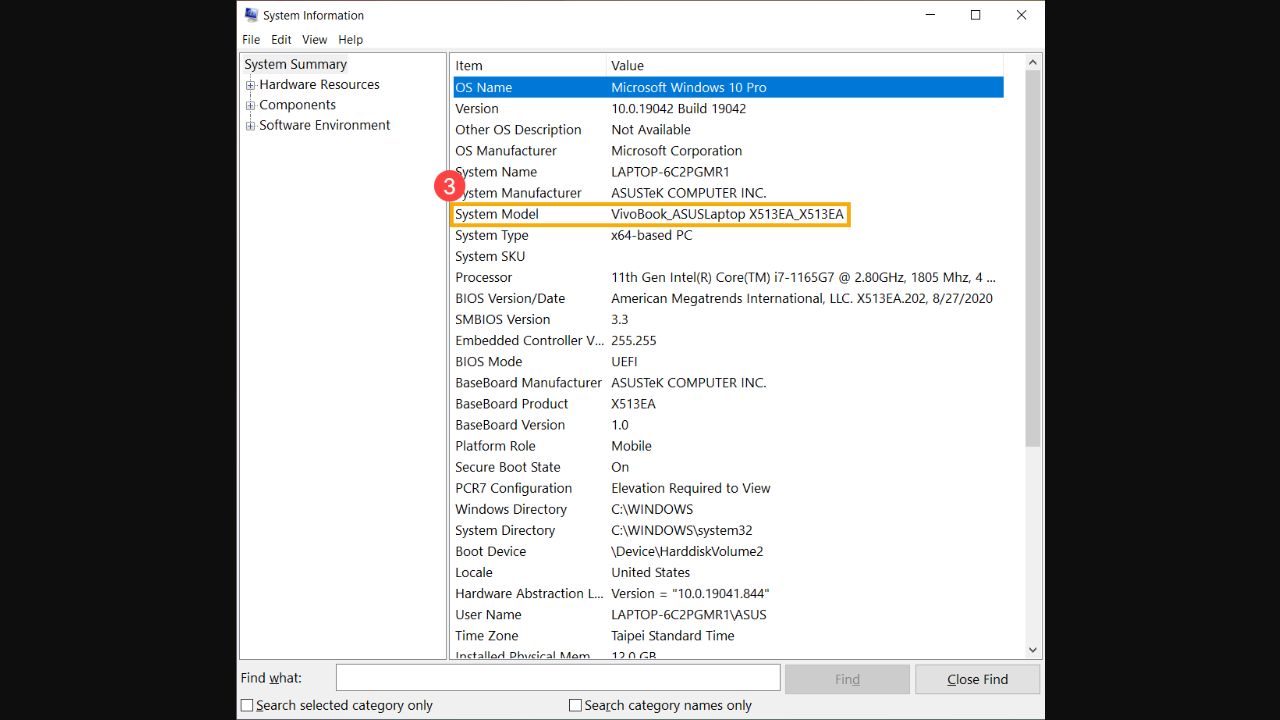Select the BaseBoard Manufacturer row
Image resolution: width=1280 pixels, height=720 pixels.
tap(728, 382)
